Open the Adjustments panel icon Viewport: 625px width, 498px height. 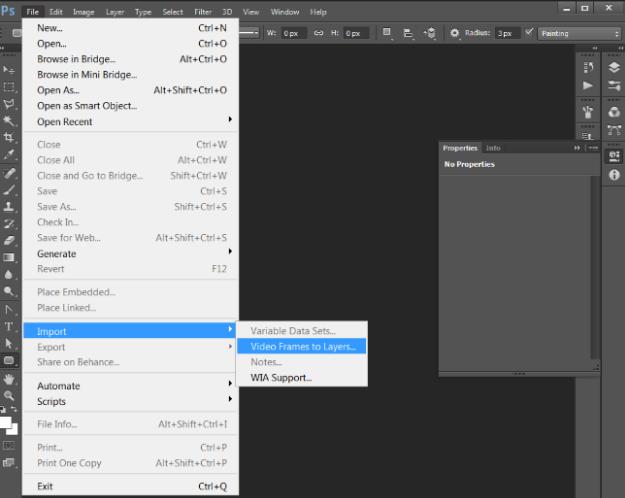614,86
